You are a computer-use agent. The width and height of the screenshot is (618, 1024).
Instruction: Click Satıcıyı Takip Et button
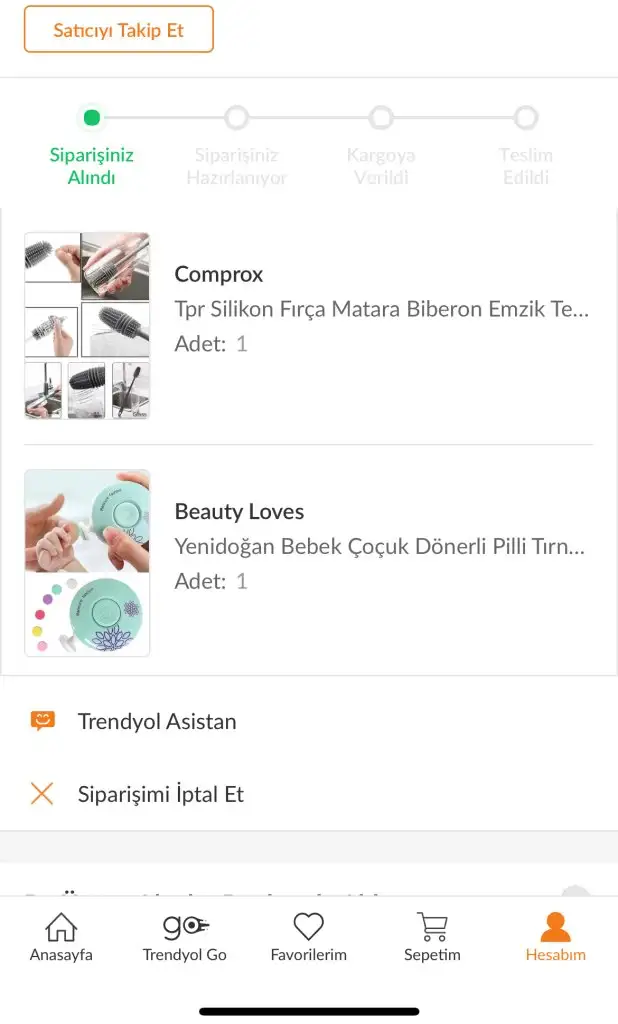[x=119, y=29]
